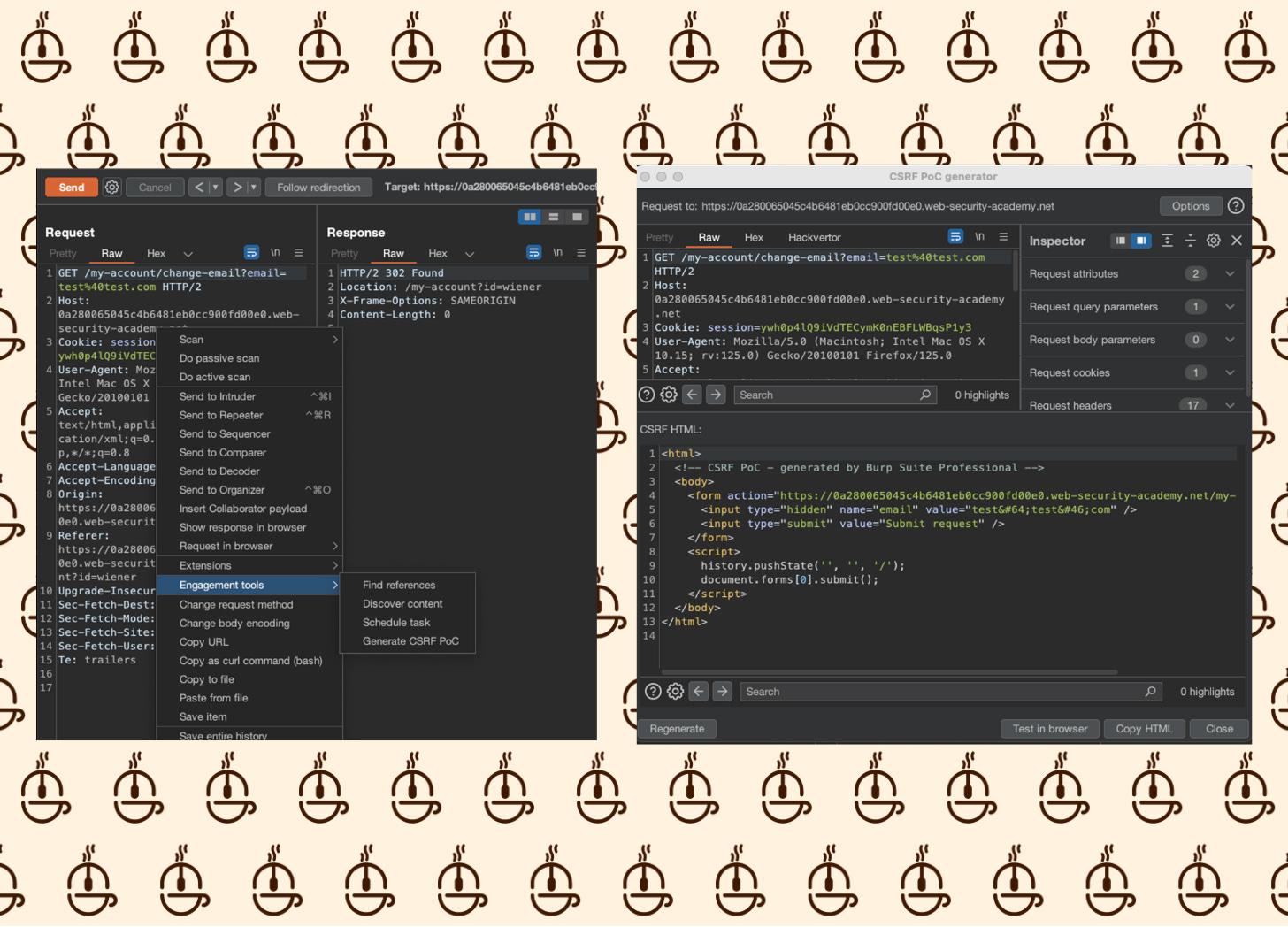This screenshot has height=927, width=1288.
Task: Switch Response panel to Hex tab
Action: pyautogui.click(x=438, y=254)
